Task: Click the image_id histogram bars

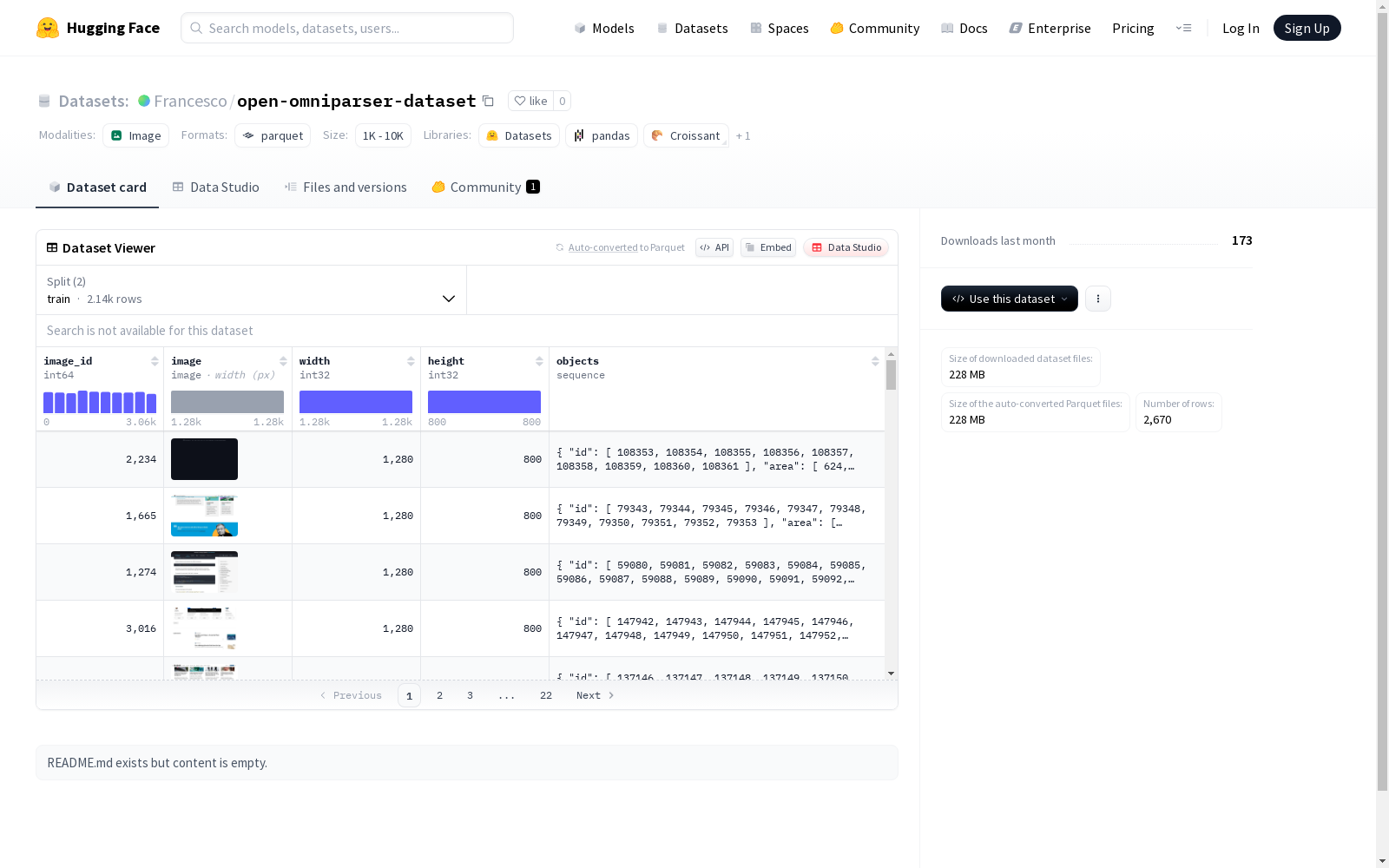Action: pyautogui.click(x=100, y=402)
